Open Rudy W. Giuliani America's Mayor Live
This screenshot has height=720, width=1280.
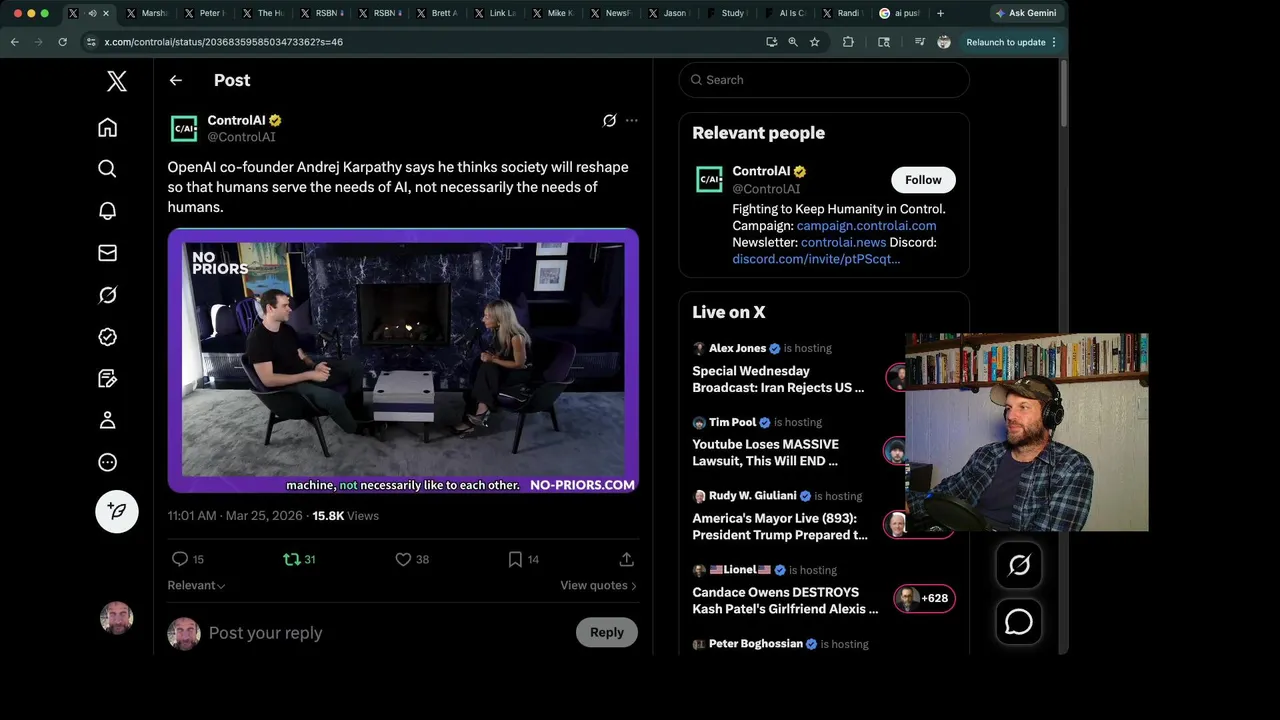pyautogui.click(x=780, y=526)
